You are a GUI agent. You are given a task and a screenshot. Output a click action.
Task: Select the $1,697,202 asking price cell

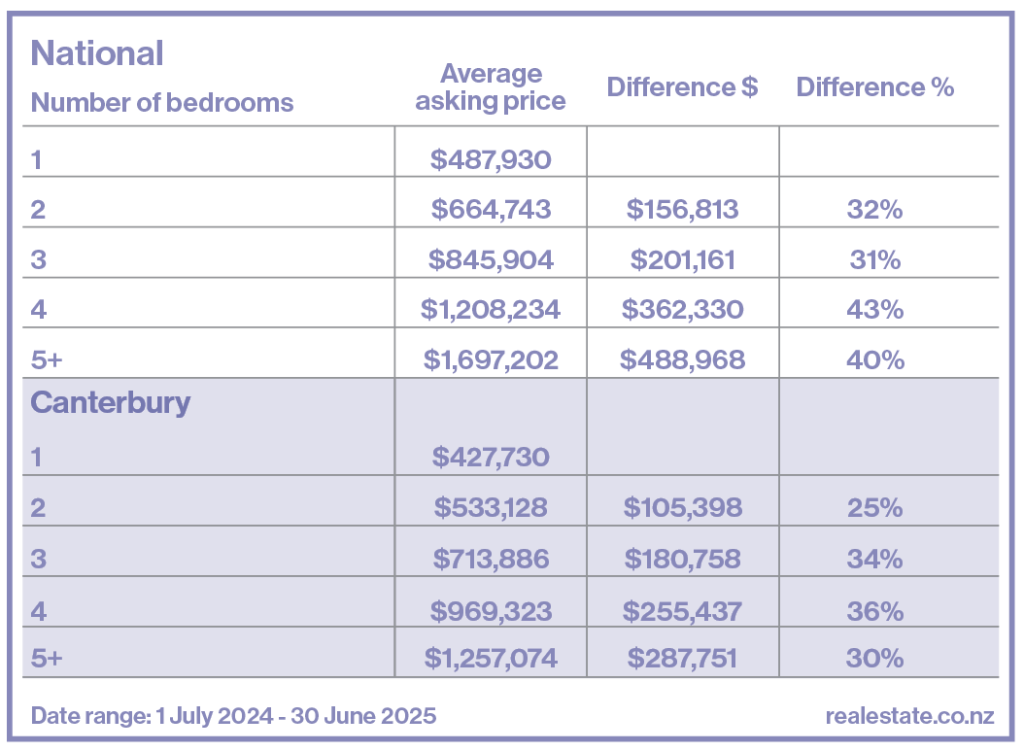pyautogui.click(x=491, y=359)
